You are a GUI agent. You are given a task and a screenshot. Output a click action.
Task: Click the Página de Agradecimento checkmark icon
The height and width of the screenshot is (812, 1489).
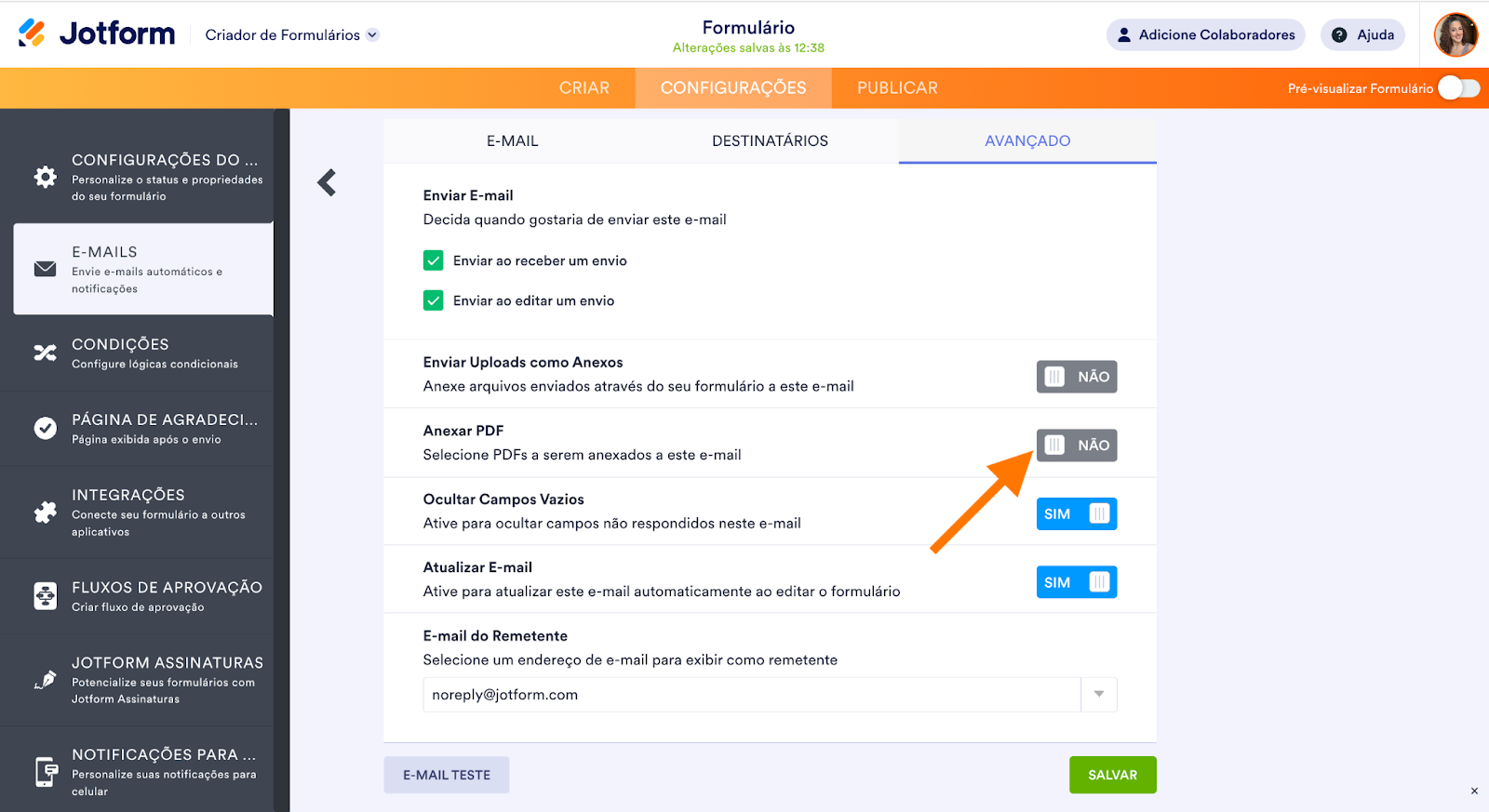45,428
